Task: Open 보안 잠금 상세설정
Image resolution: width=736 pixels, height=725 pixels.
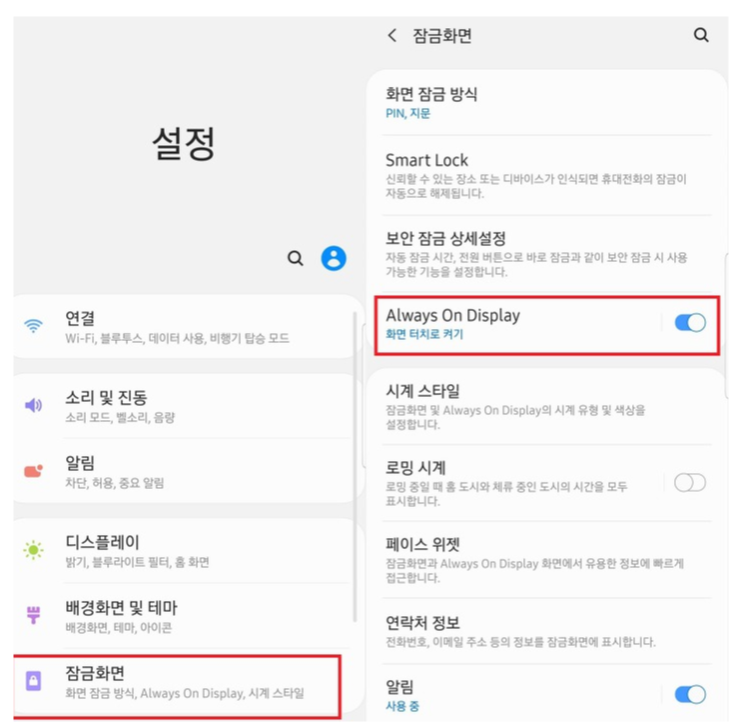Action: pos(547,254)
